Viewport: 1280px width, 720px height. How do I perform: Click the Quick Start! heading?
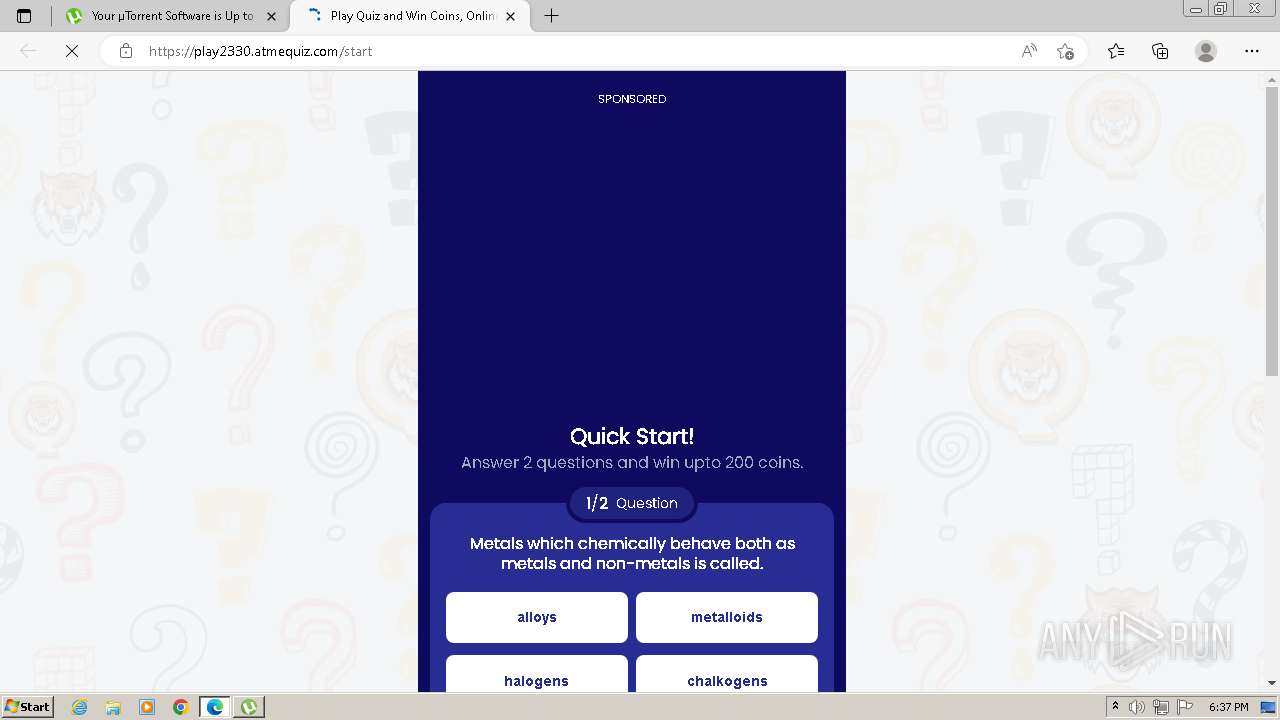pos(632,436)
